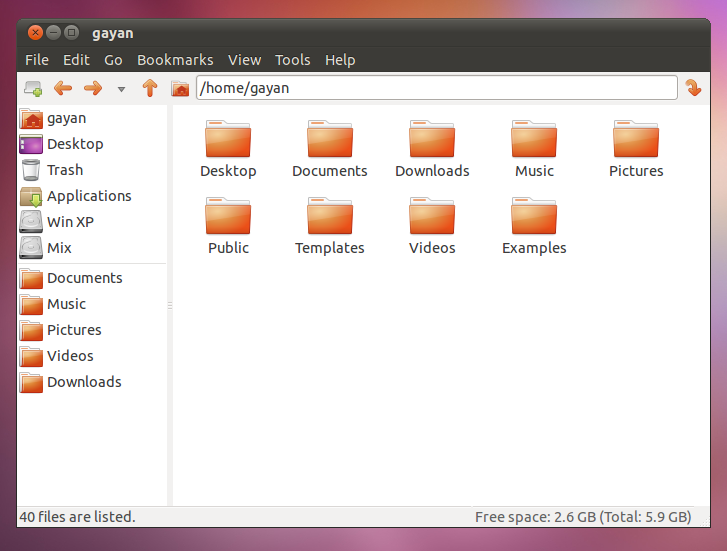
Task: Open the File menu
Action: pyautogui.click(x=36, y=60)
